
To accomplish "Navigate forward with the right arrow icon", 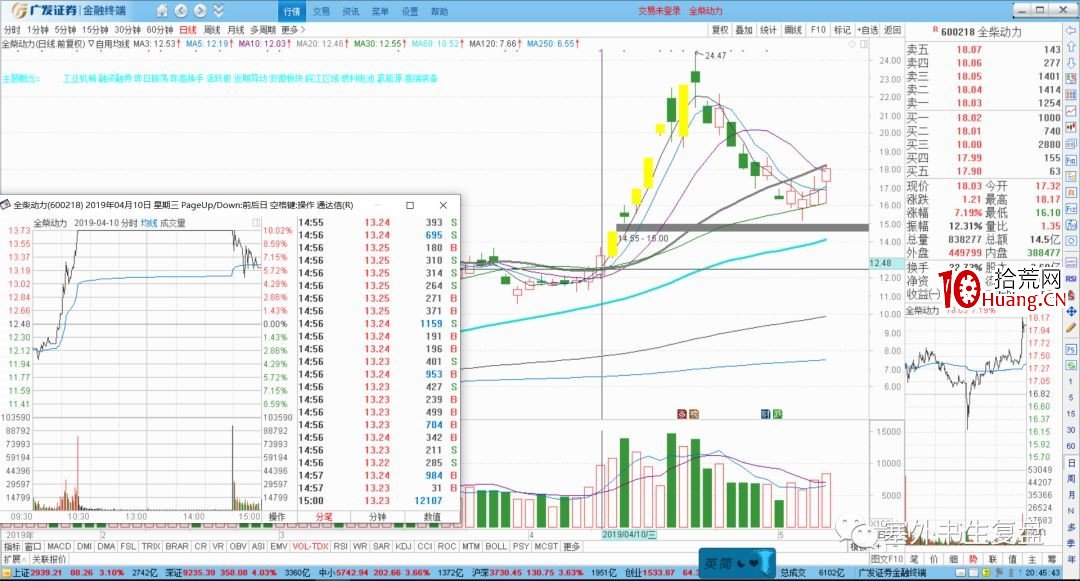I will (x=200, y=10).
